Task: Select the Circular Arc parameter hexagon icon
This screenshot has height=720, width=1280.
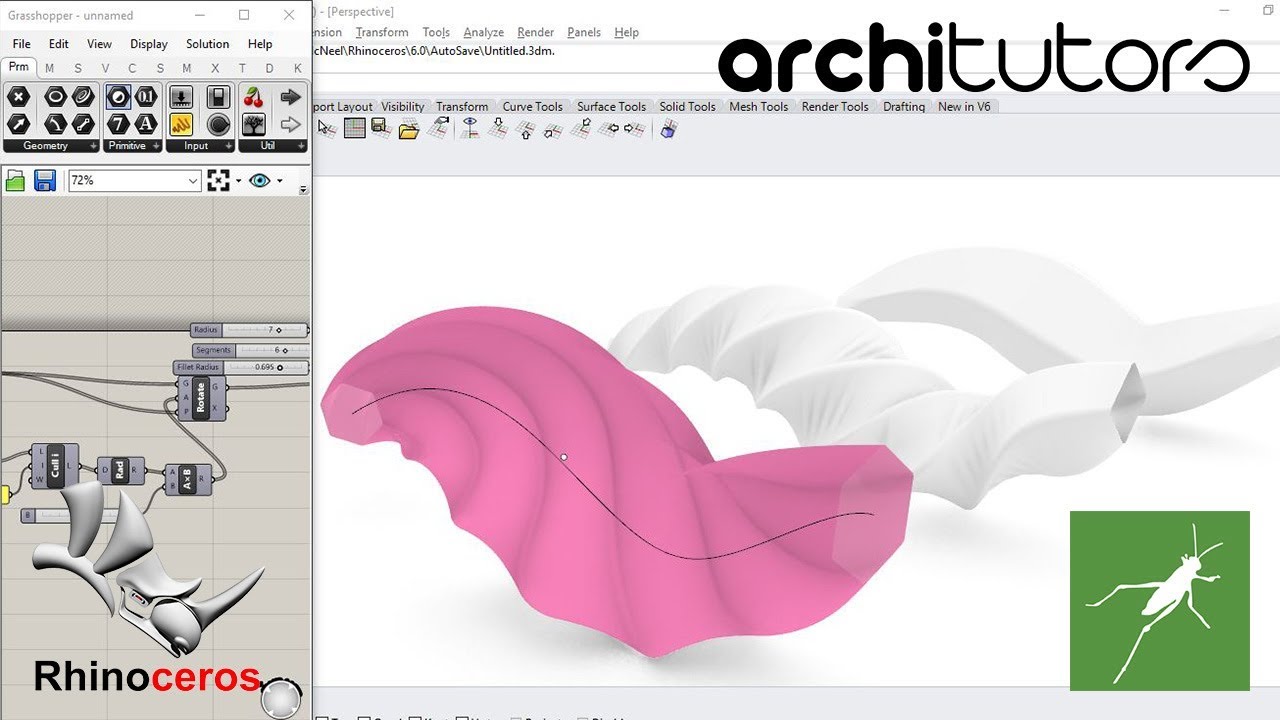Action: pos(55,124)
